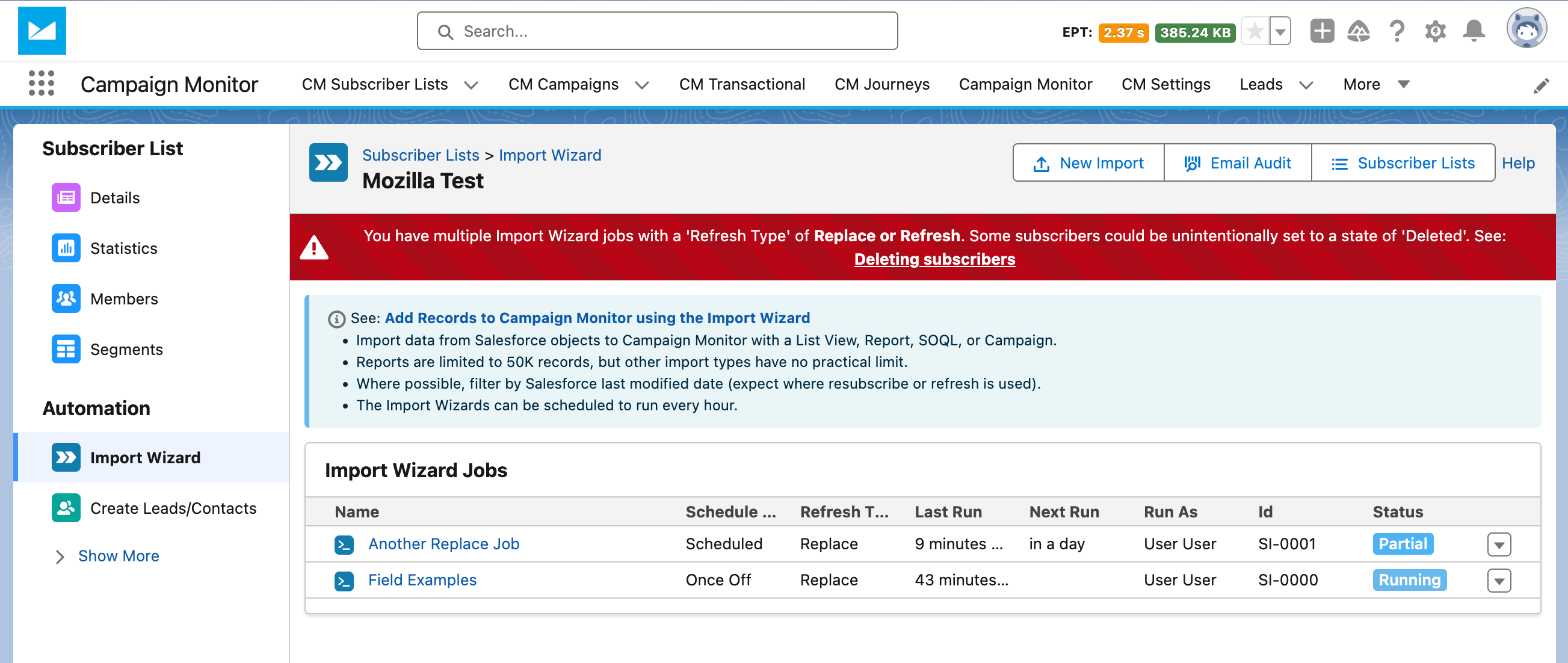Open the CM Subscriber Lists tab
The height and width of the screenshot is (663, 1568).
(x=374, y=84)
